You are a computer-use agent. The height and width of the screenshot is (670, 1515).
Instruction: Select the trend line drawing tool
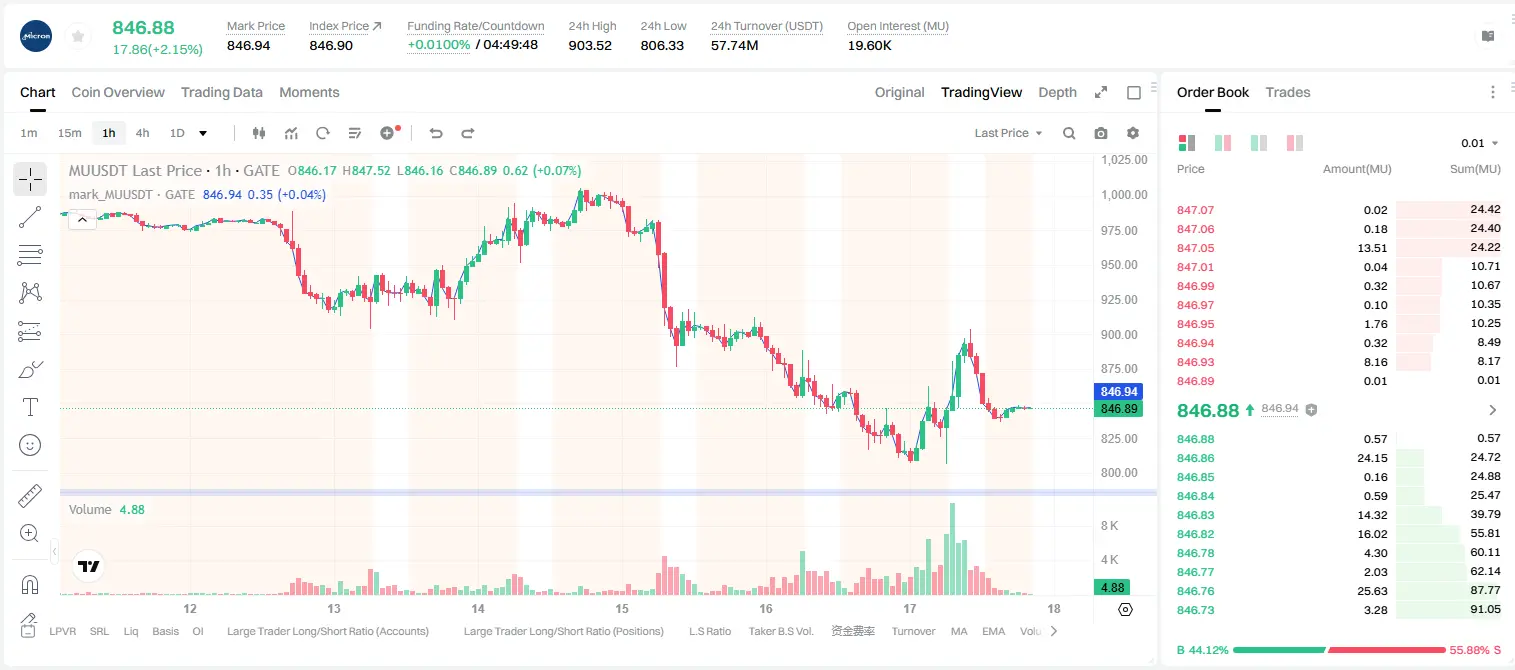(x=30, y=217)
